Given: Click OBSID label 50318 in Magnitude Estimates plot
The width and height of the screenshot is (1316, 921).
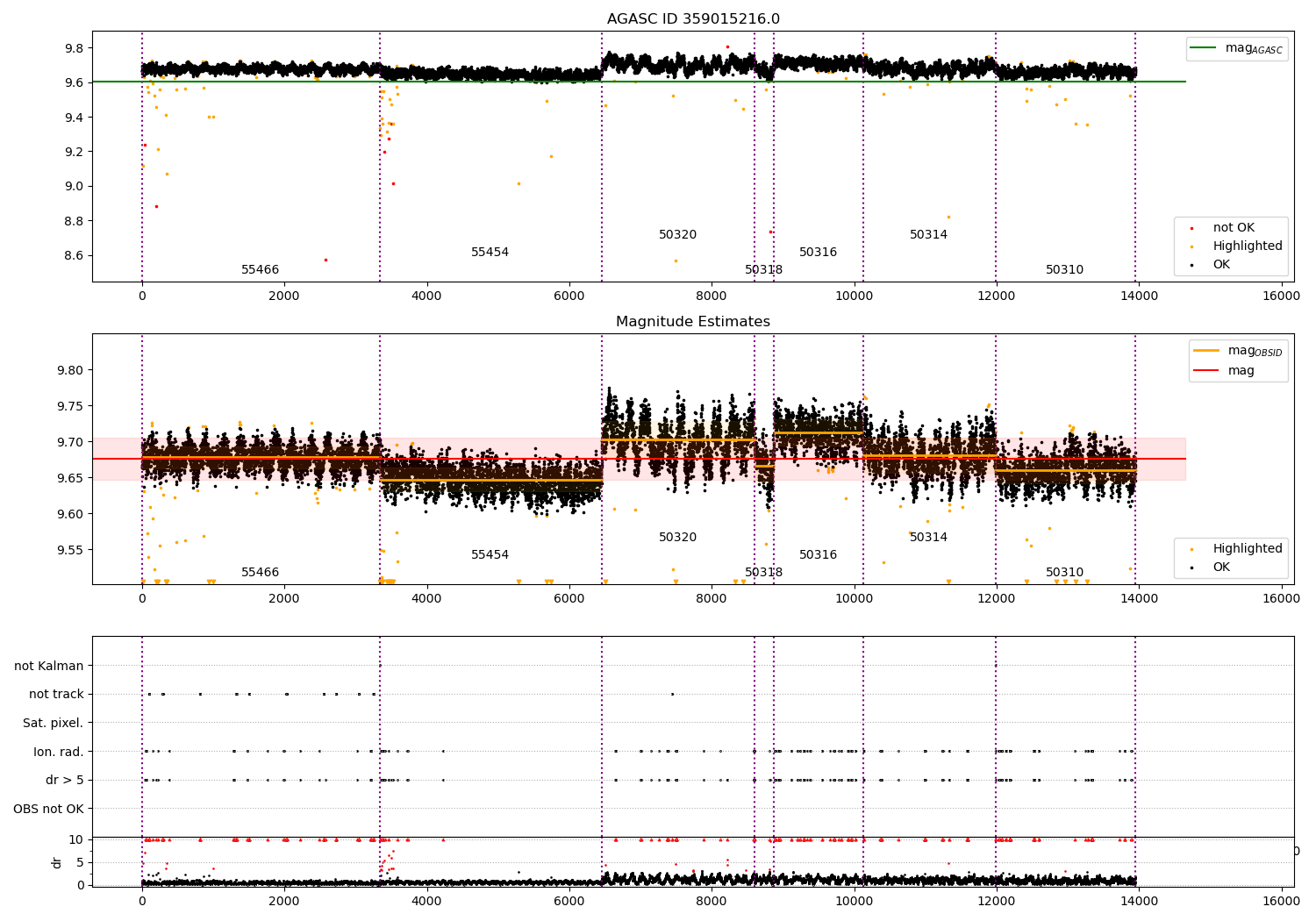Looking at the screenshot, I should [x=763, y=573].
